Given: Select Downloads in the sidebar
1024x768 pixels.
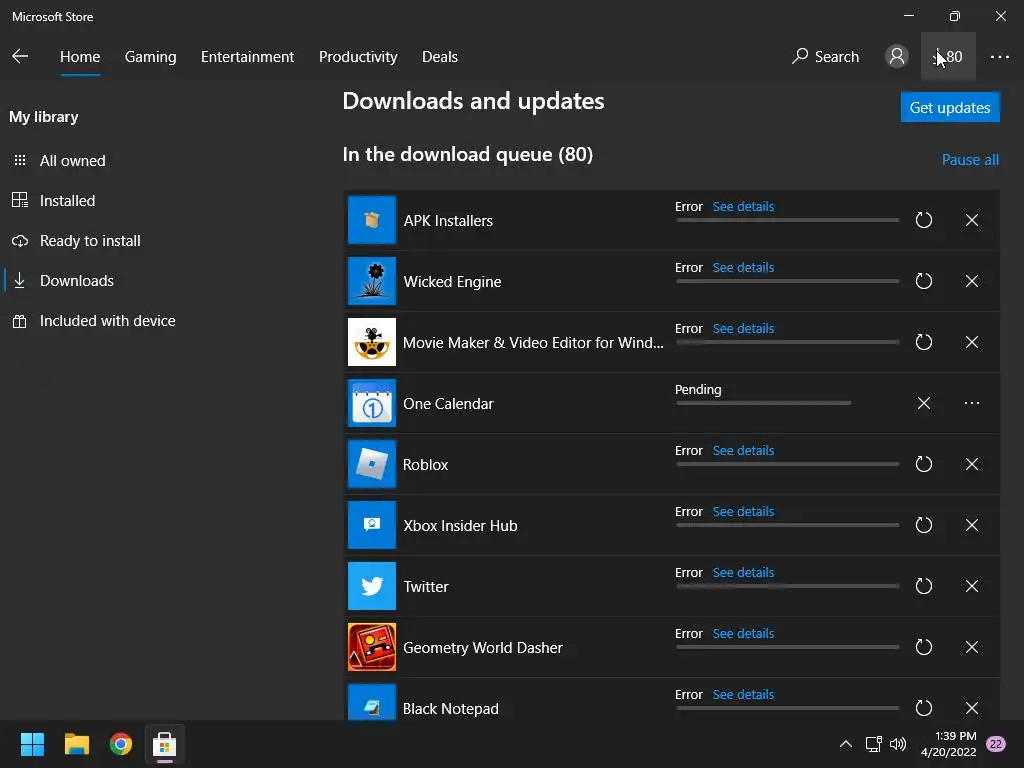Looking at the screenshot, I should tap(76, 281).
